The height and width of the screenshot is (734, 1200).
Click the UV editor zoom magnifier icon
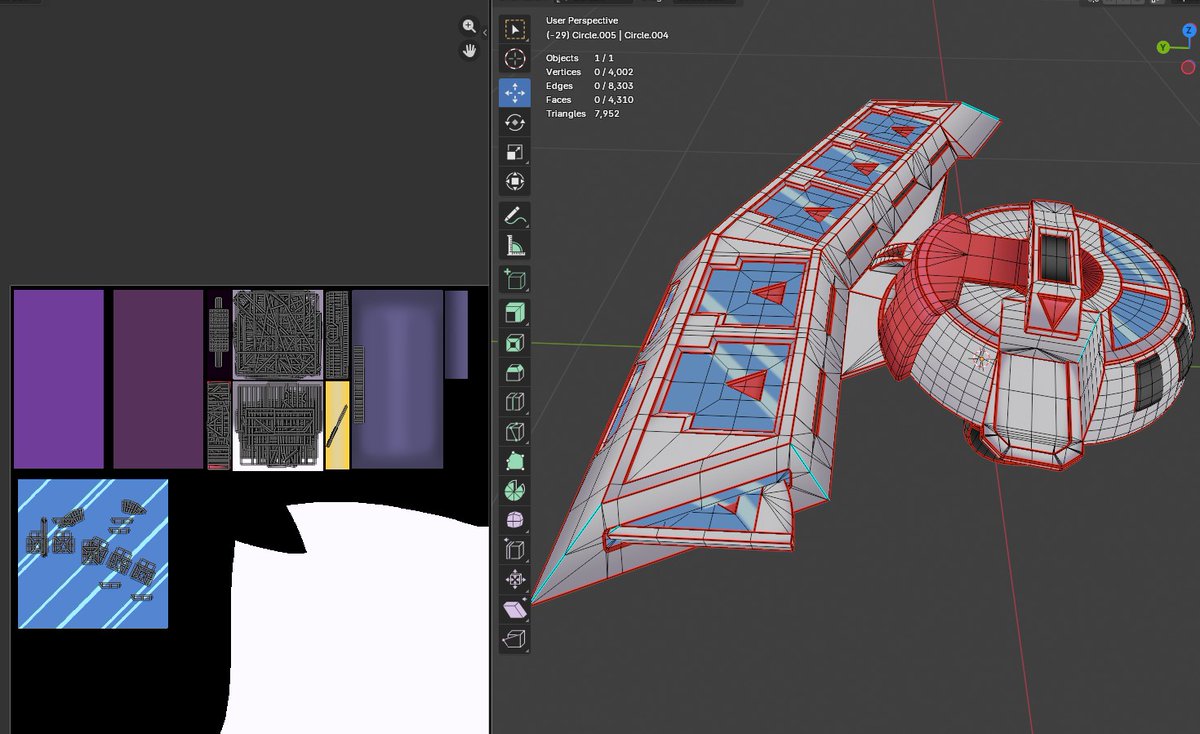click(x=469, y=26)
